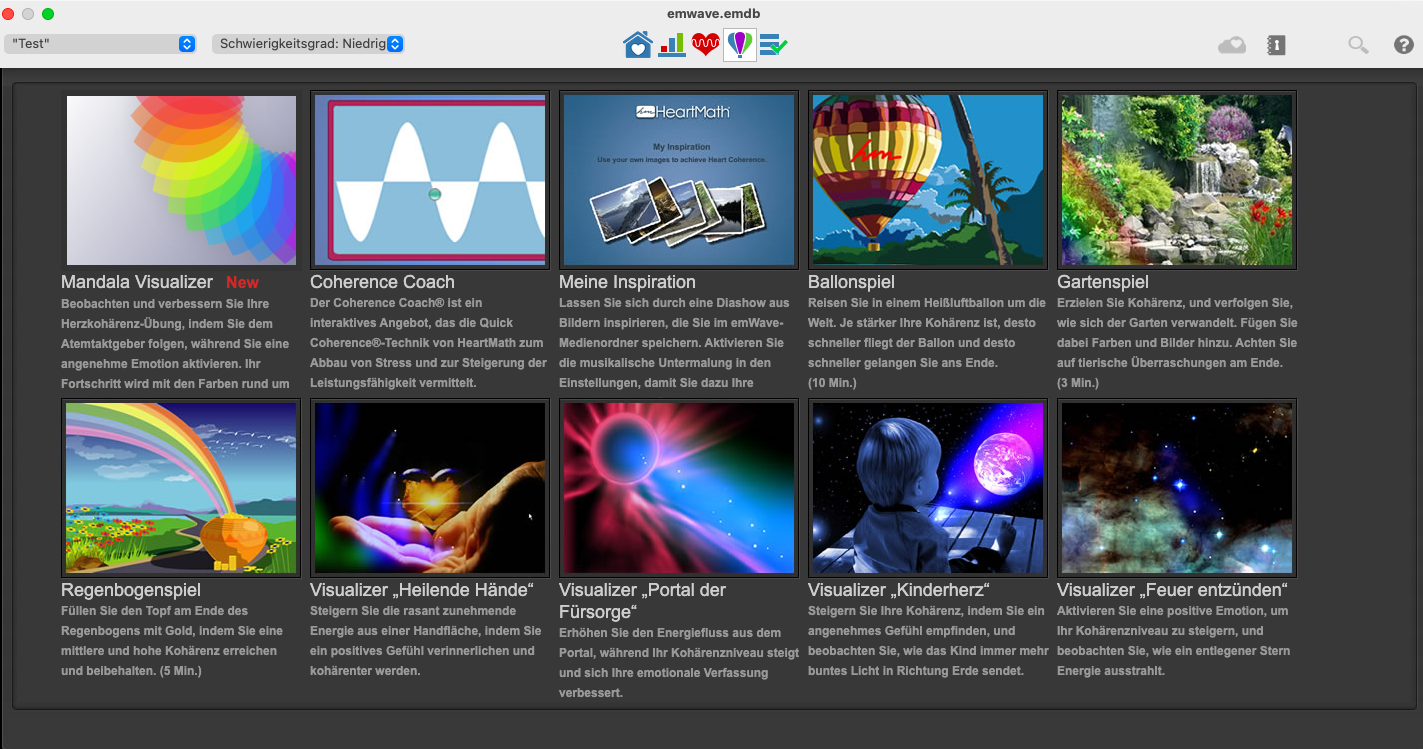1423x749 pixels.
Task: Click the "(10 Min.)" duration text
Action: (832, 383)
